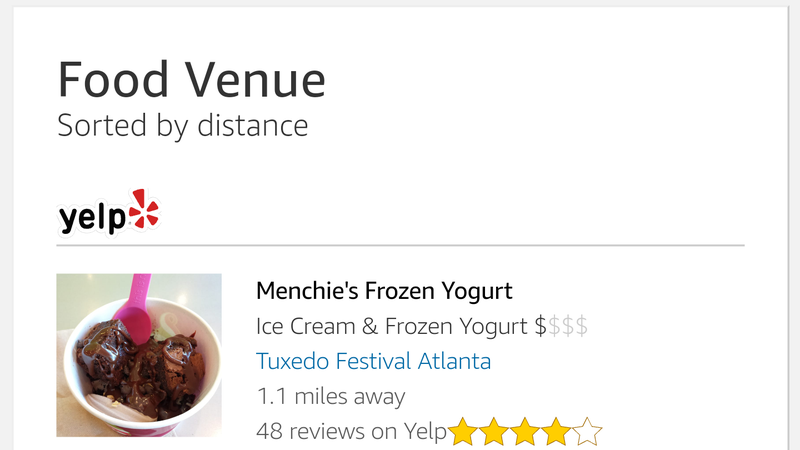This screenshot has width=800, height=450.
Task: Click the Ice Cream & Frozen Yogurt category
Action: [x=392, y=327]
